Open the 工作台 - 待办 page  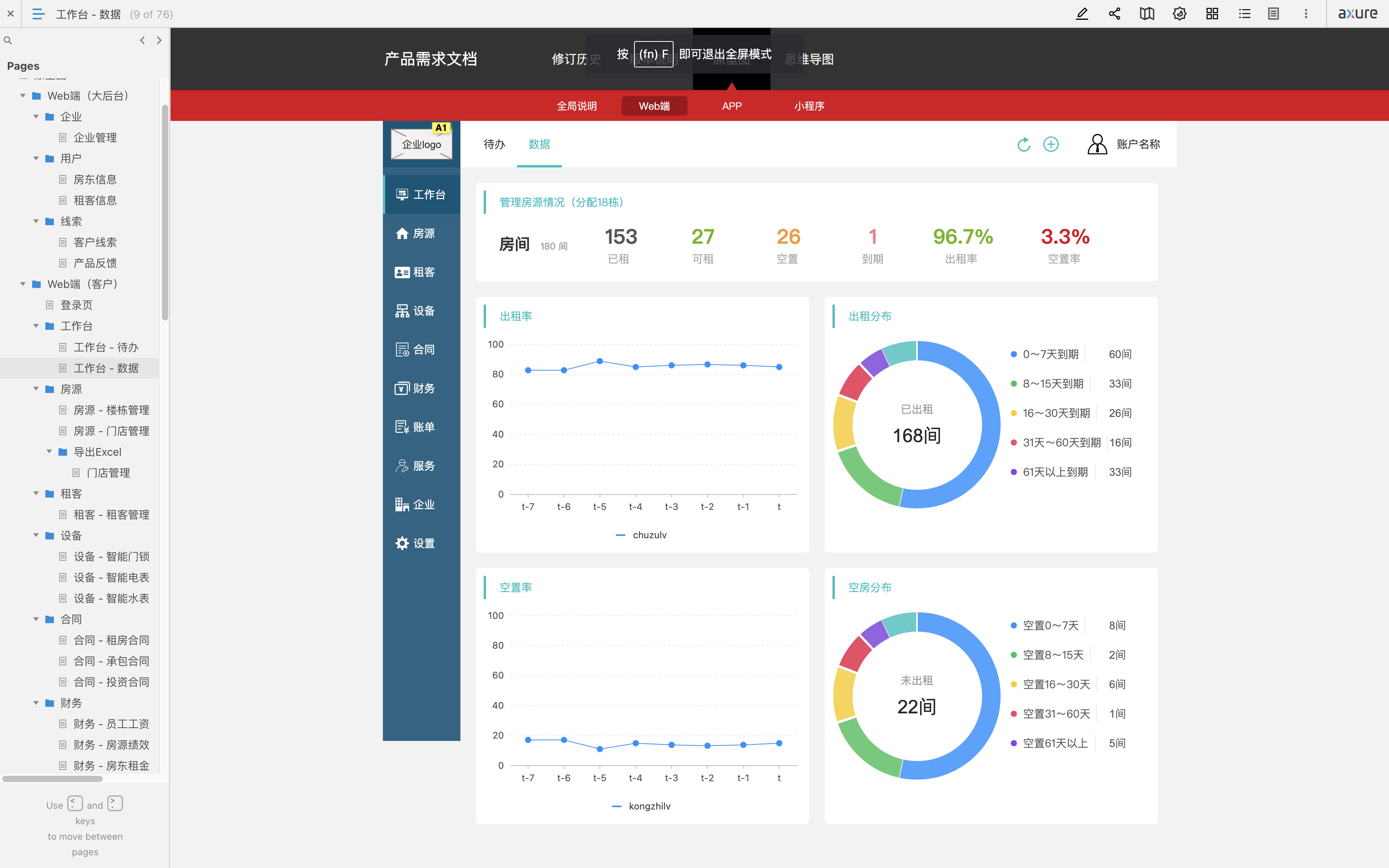pyautogui.click(x=106, y=347)
